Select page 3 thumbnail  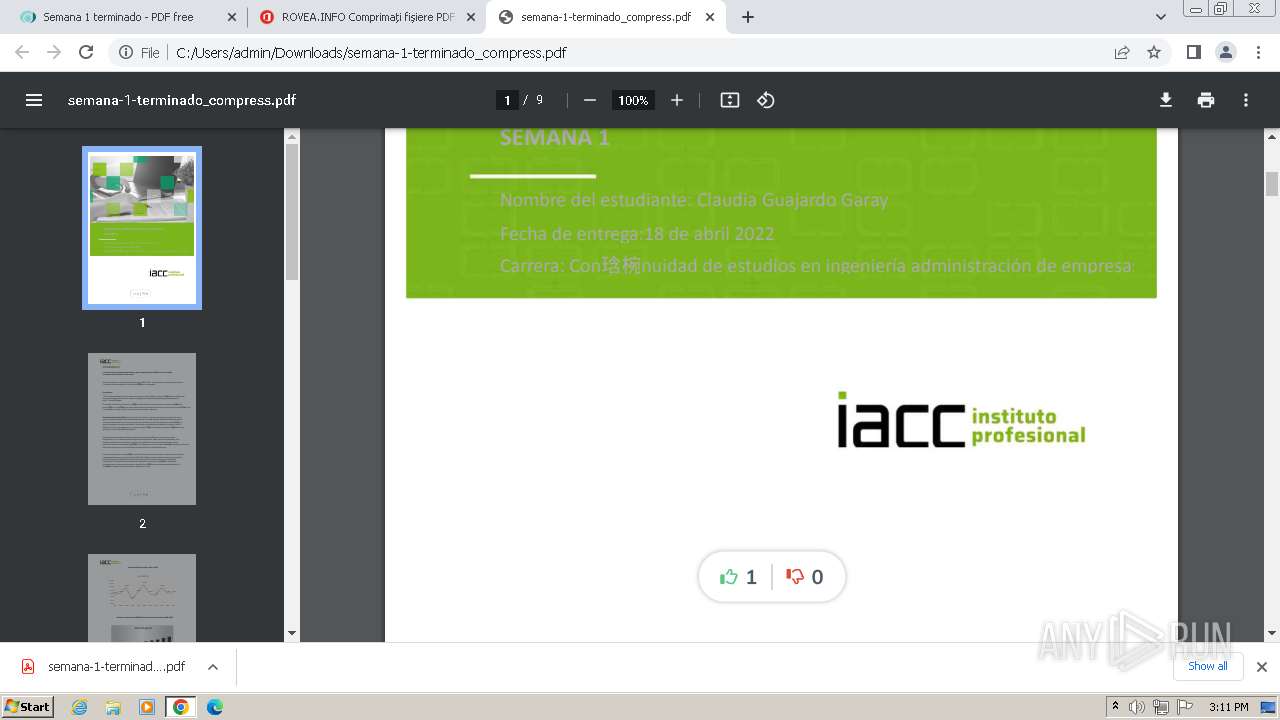[142, 598]
